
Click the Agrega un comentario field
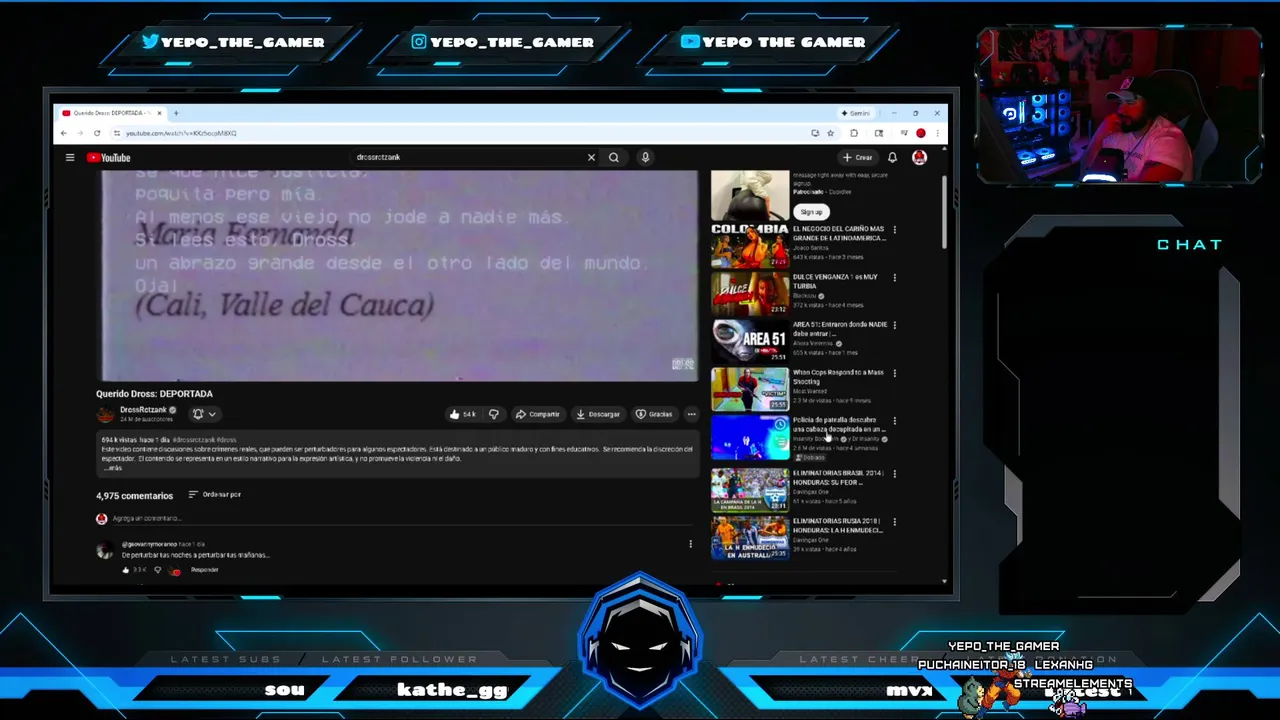point(400,518)
